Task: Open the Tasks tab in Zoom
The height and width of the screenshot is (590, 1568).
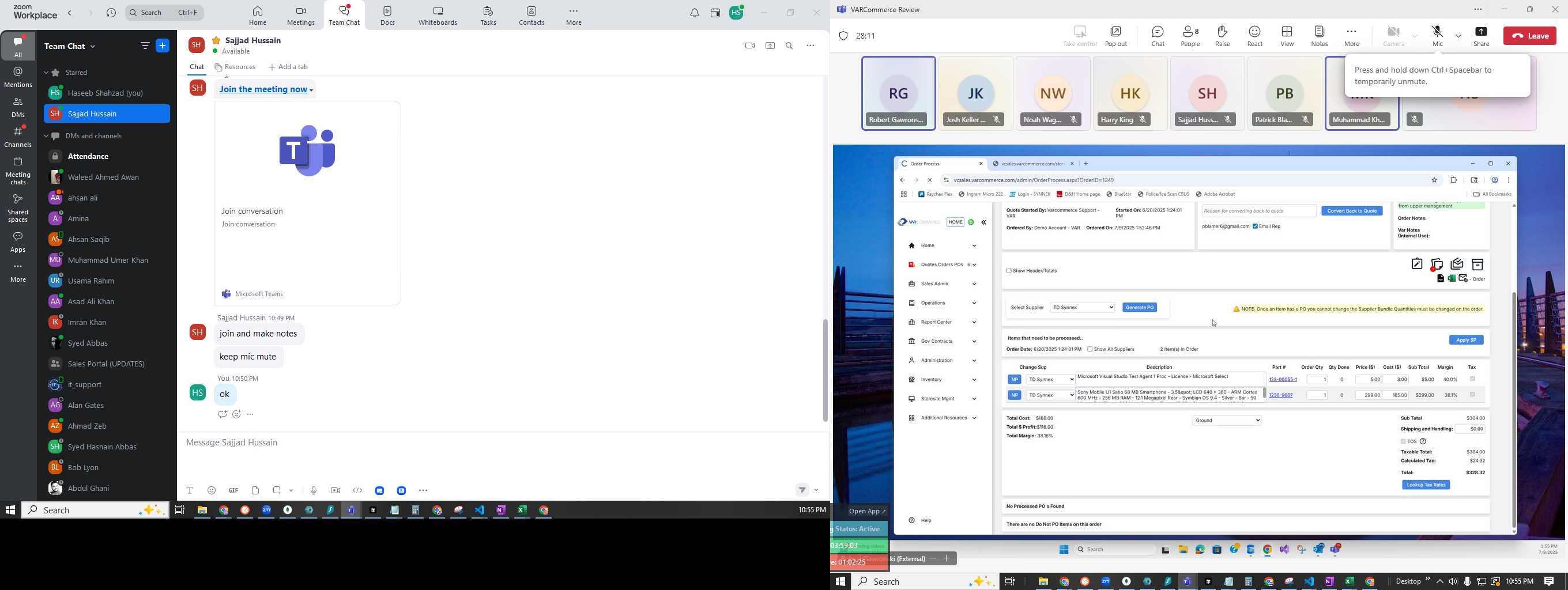Action: tap(488, 16)
